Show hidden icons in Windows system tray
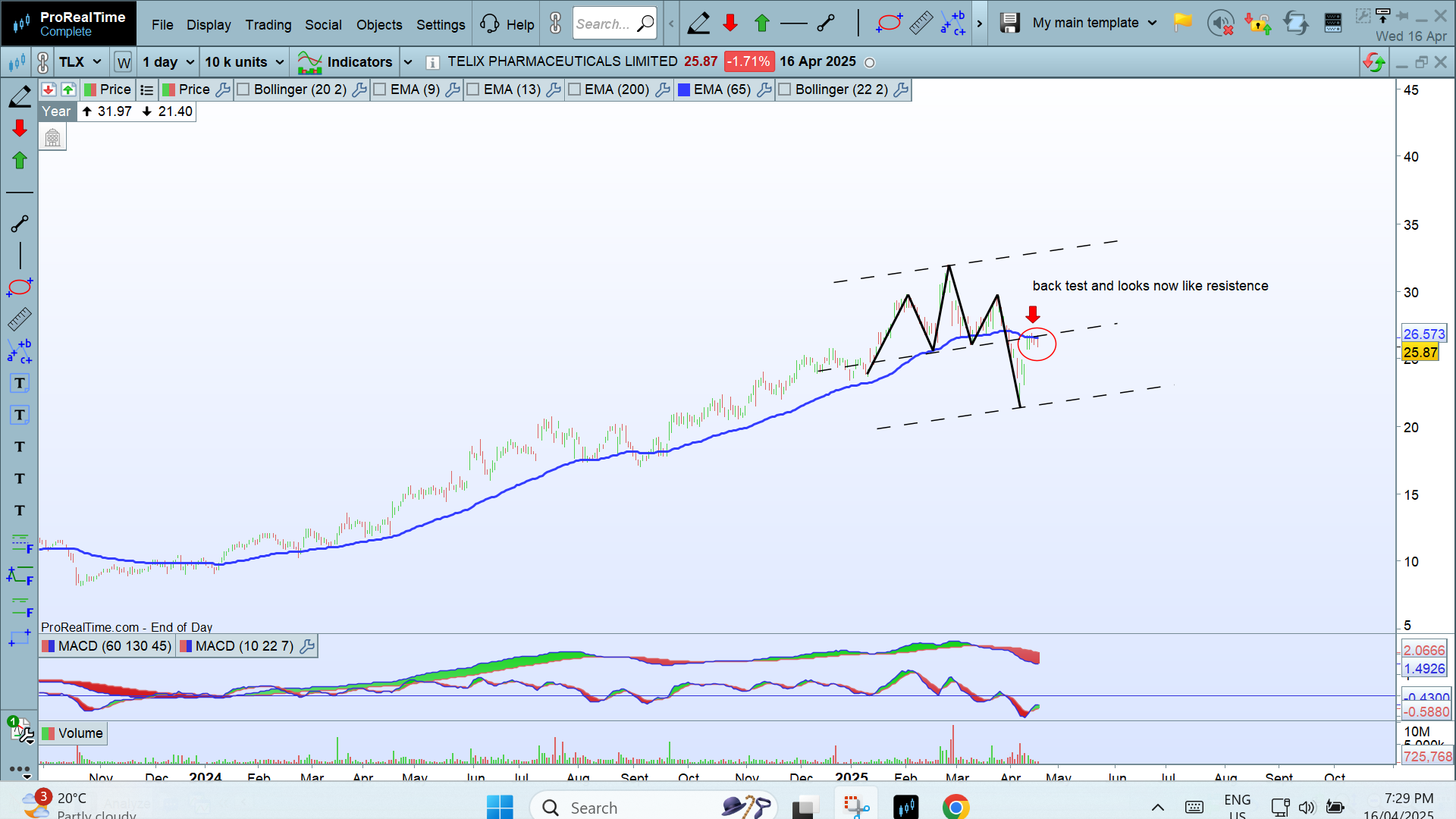This screenshot has height=819, width=1456. 1157,807
